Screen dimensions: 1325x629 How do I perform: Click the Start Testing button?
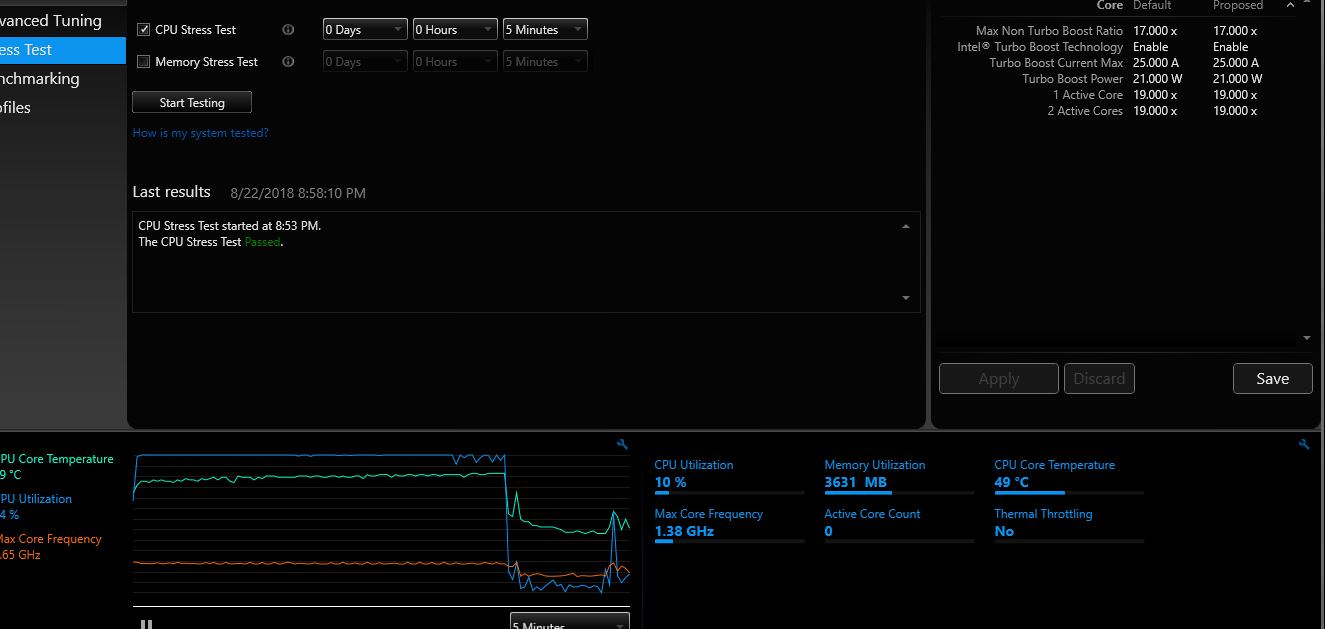pos(192,103)
